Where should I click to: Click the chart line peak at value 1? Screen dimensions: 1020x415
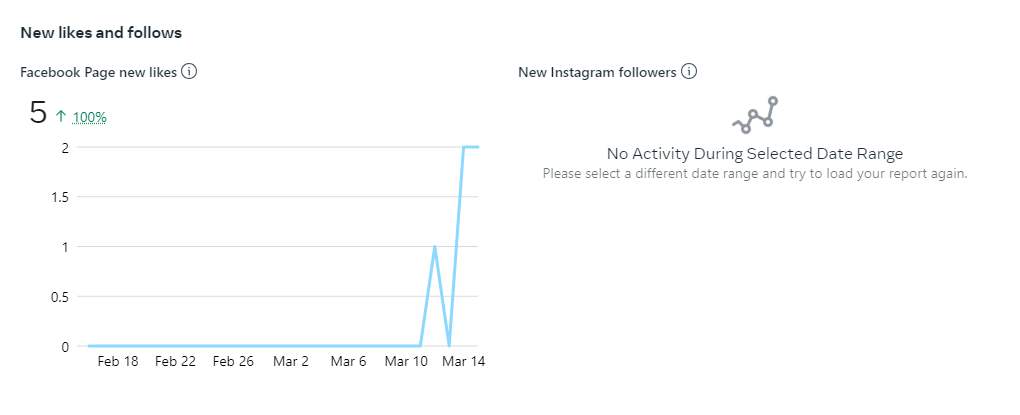434,247
